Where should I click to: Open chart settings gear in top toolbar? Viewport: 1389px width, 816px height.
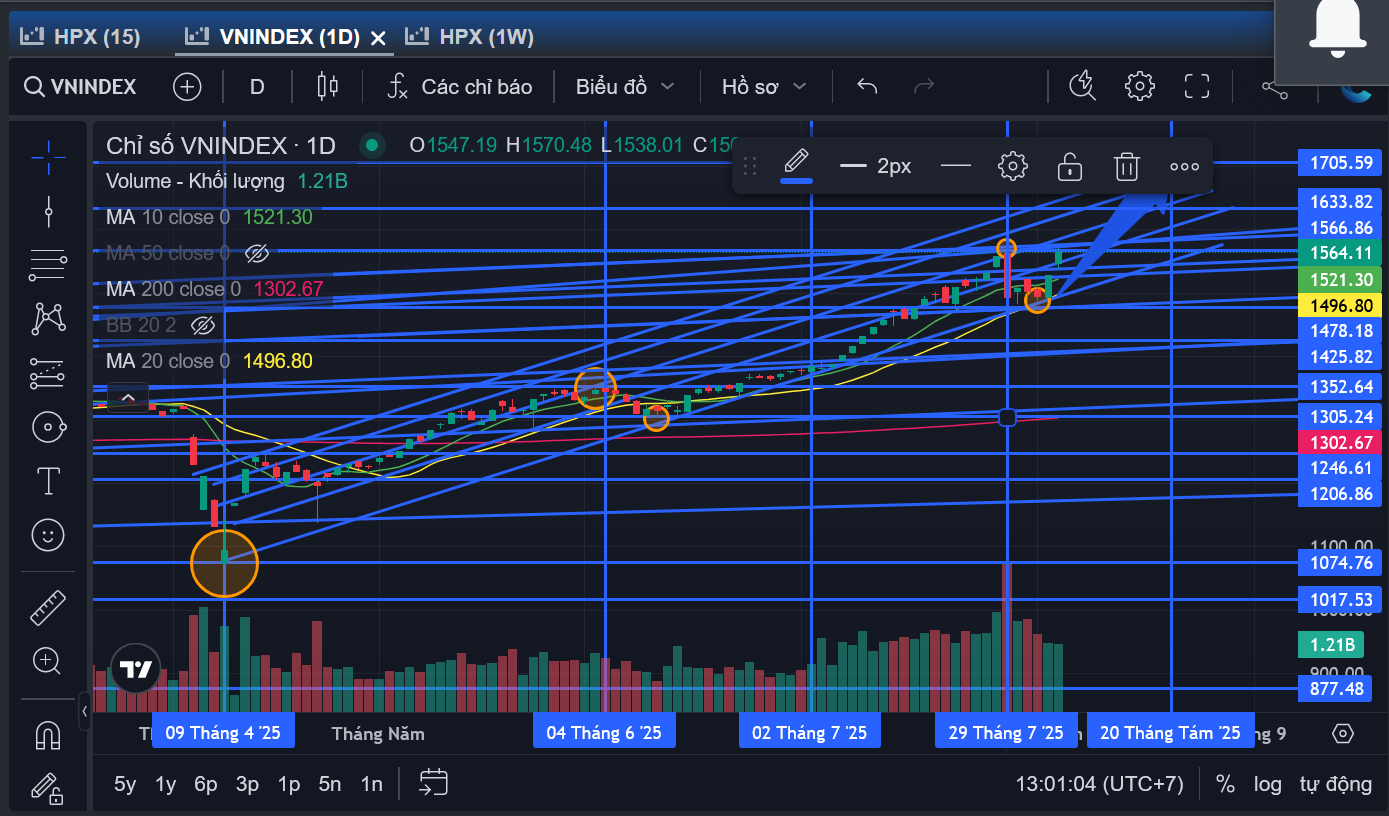coord(1140,87)
